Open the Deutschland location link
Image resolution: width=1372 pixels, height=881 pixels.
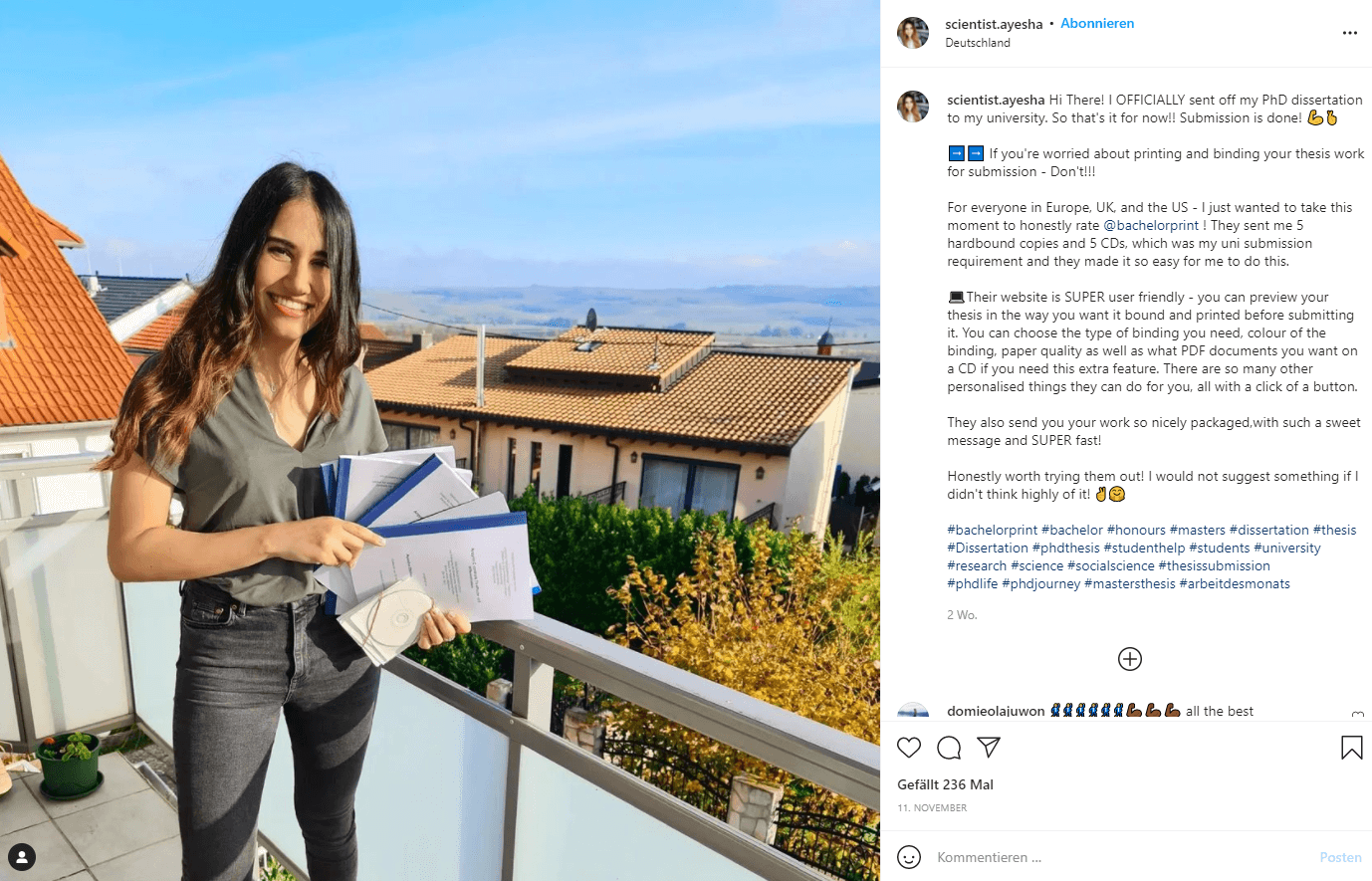click(x=978, y=43)
